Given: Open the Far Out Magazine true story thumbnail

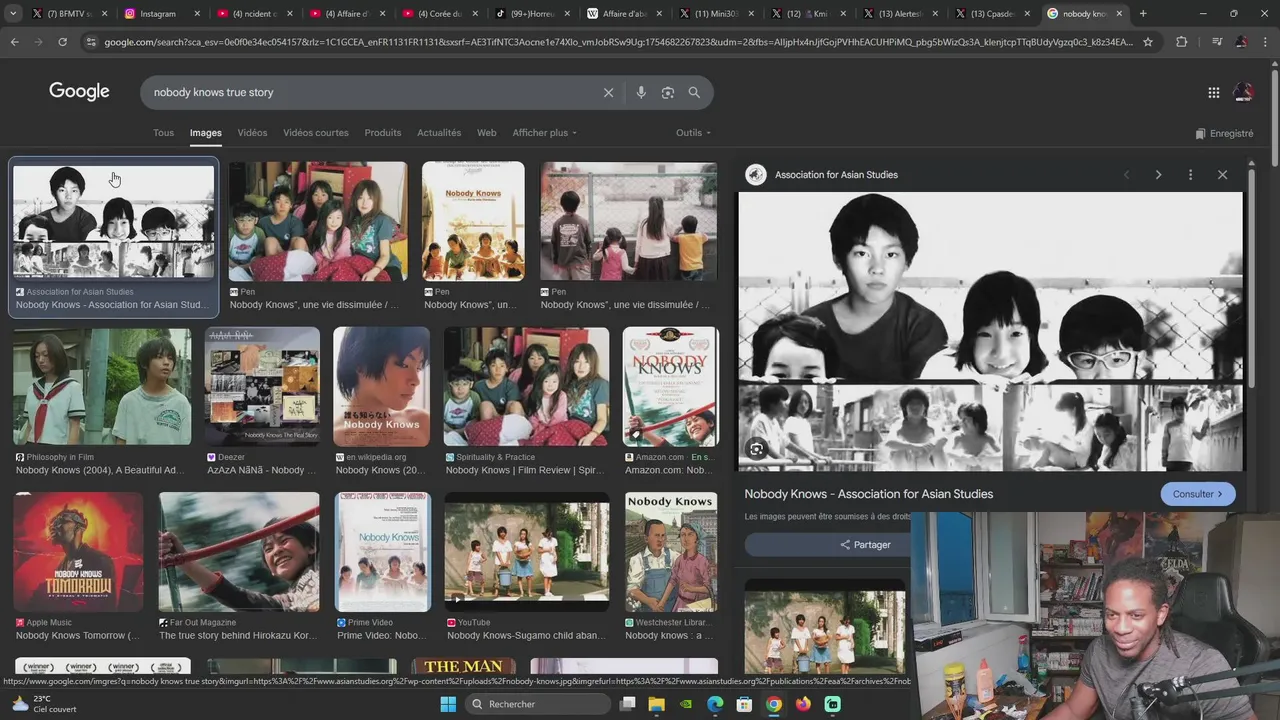Looking at the screenshot, I should tap(239, 552).
